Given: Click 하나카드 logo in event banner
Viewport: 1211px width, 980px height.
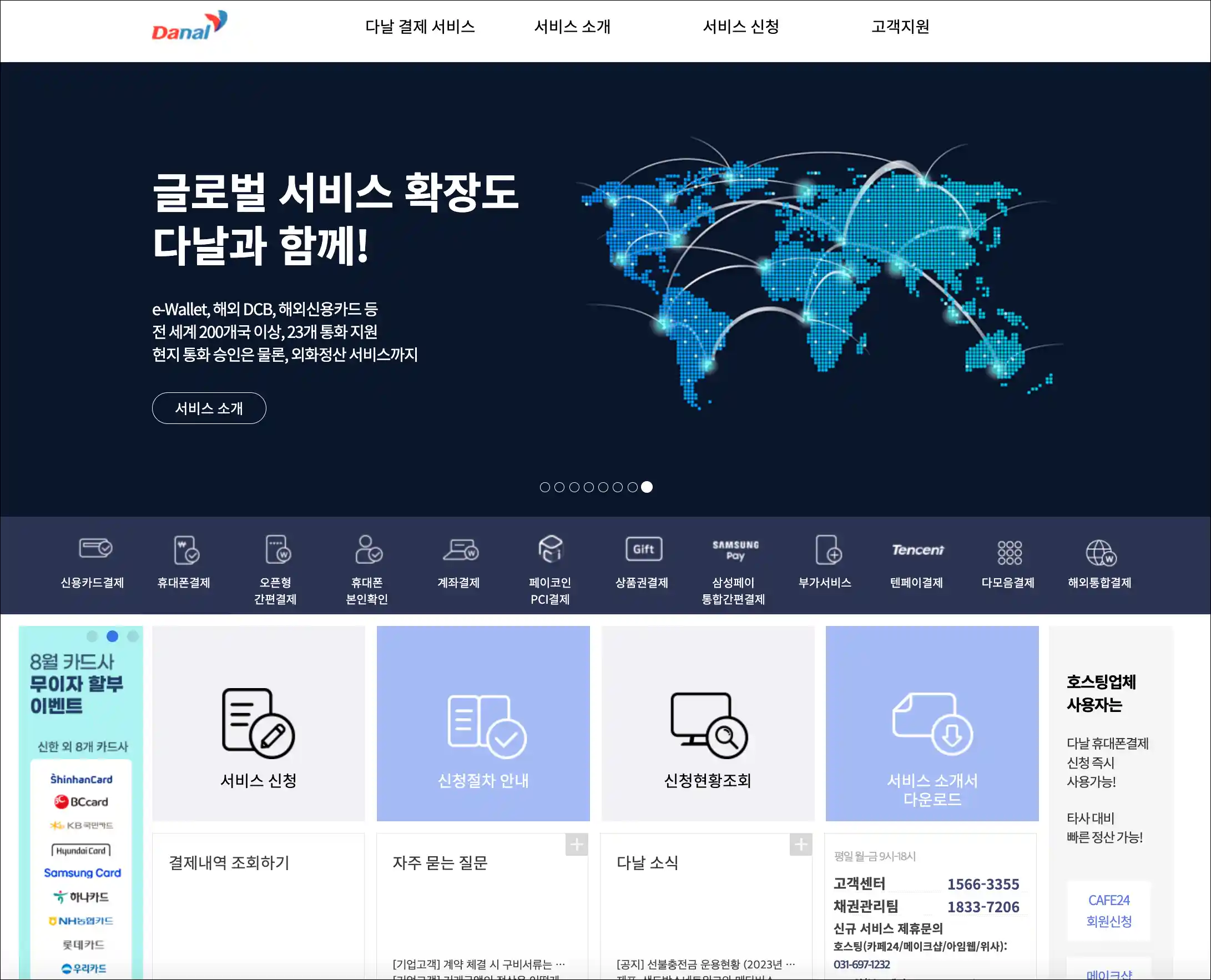Looking at the screenshot, I should 81,897.
